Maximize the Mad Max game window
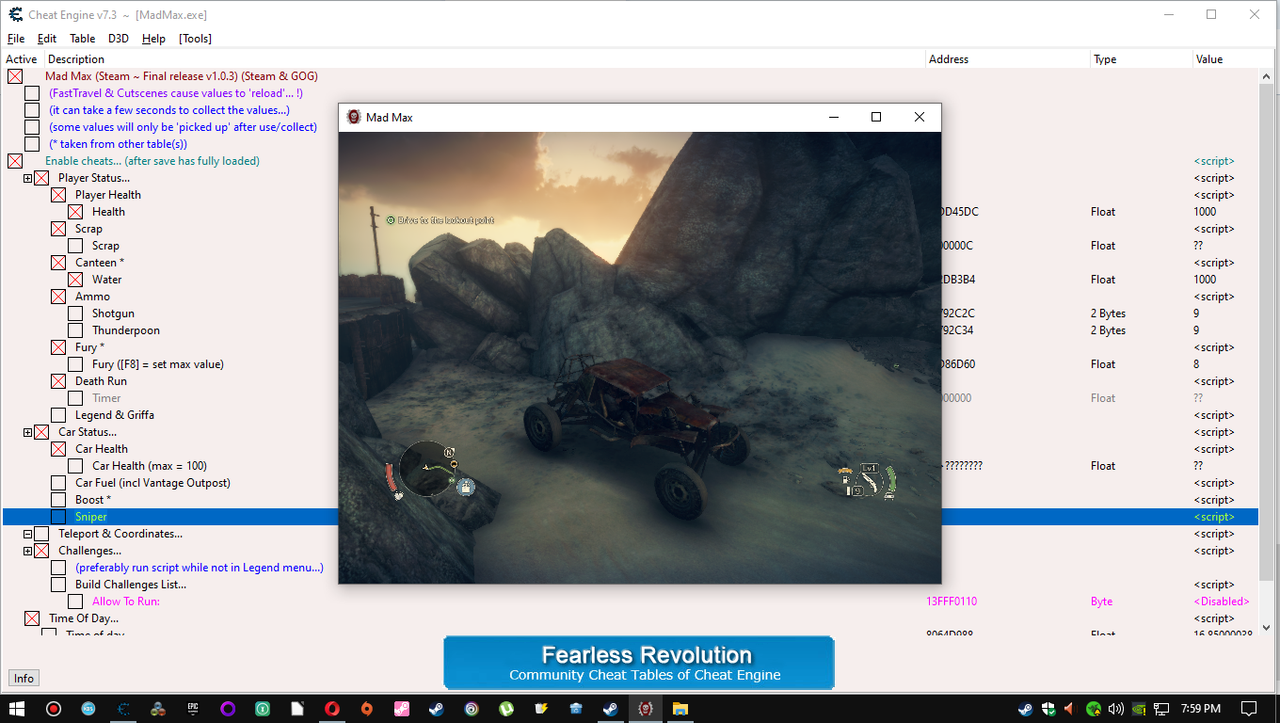The height and width of the screenshot is (723, 1280). [x=876, y=117]
